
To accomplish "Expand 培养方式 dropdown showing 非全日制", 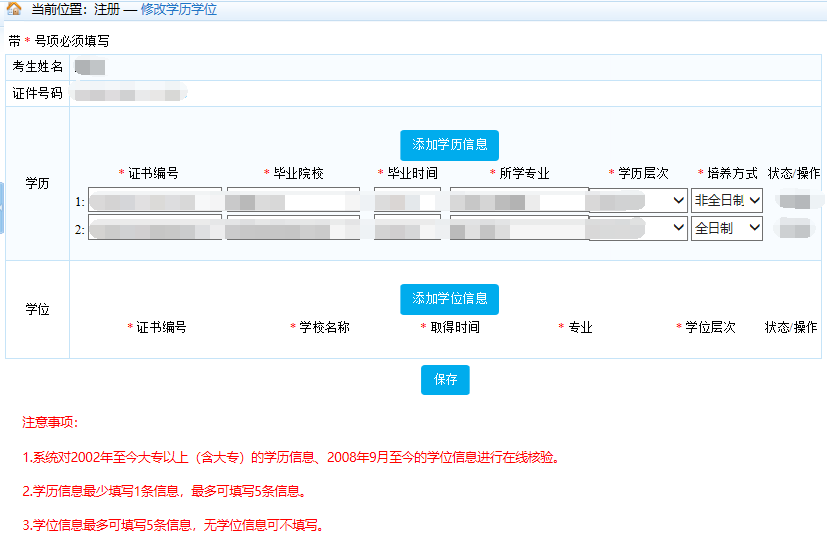I will (x=727, y=200).
